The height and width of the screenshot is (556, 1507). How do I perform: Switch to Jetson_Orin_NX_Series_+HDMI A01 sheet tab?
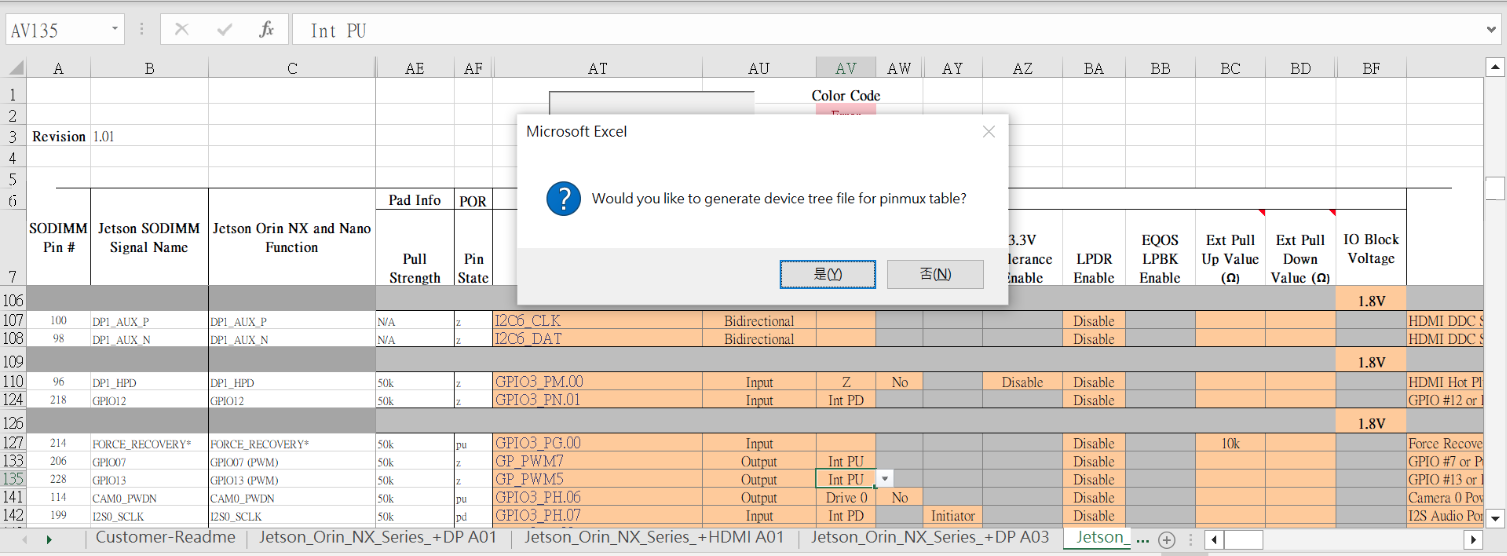(654, 538)
